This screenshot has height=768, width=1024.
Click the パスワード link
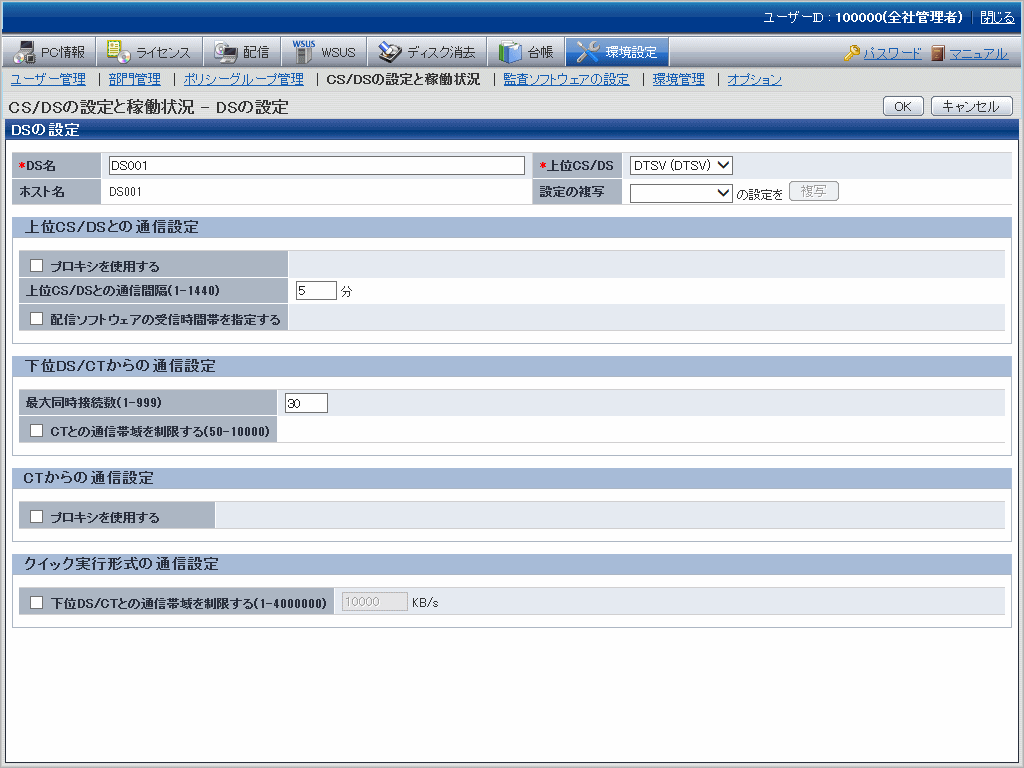(892, 54)
